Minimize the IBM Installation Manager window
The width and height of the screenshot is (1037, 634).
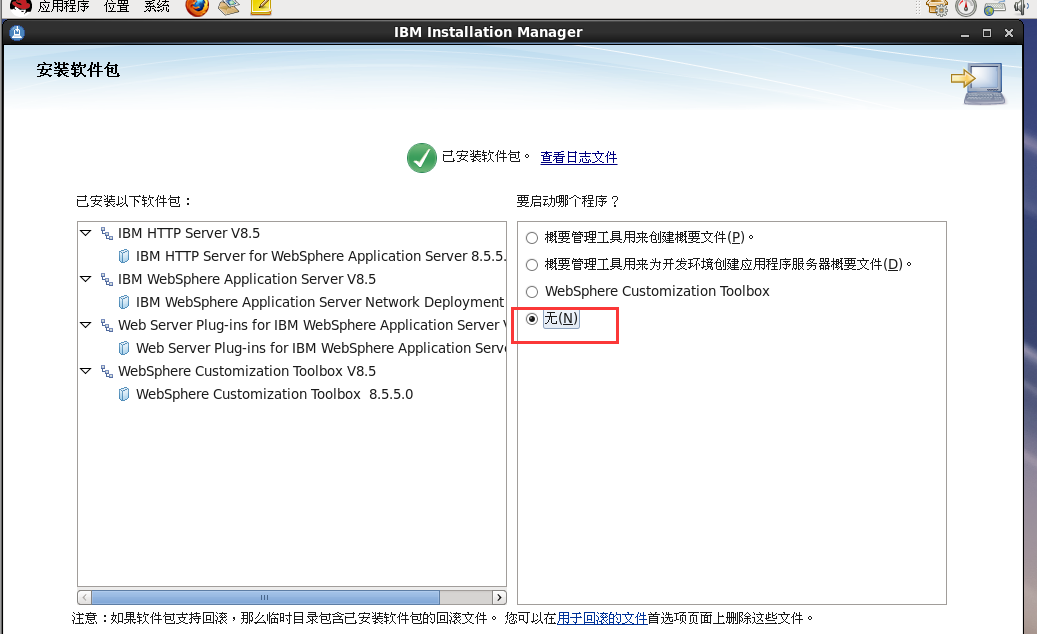[x=965, y=33]
